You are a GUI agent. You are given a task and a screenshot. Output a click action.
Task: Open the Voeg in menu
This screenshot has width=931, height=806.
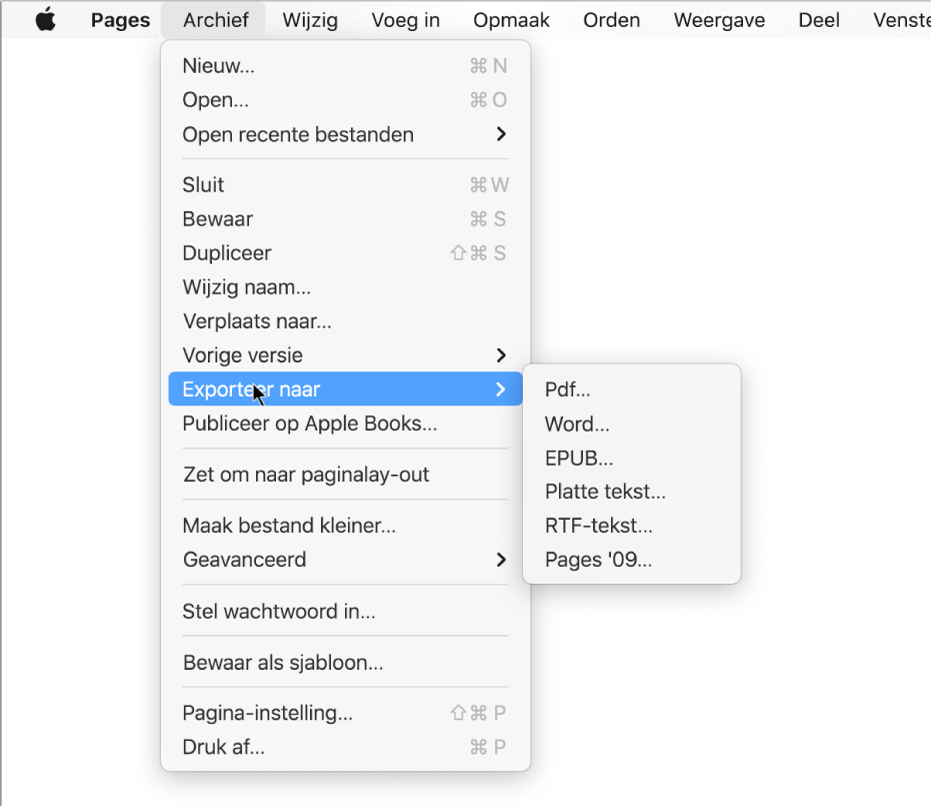pos(405,20)
